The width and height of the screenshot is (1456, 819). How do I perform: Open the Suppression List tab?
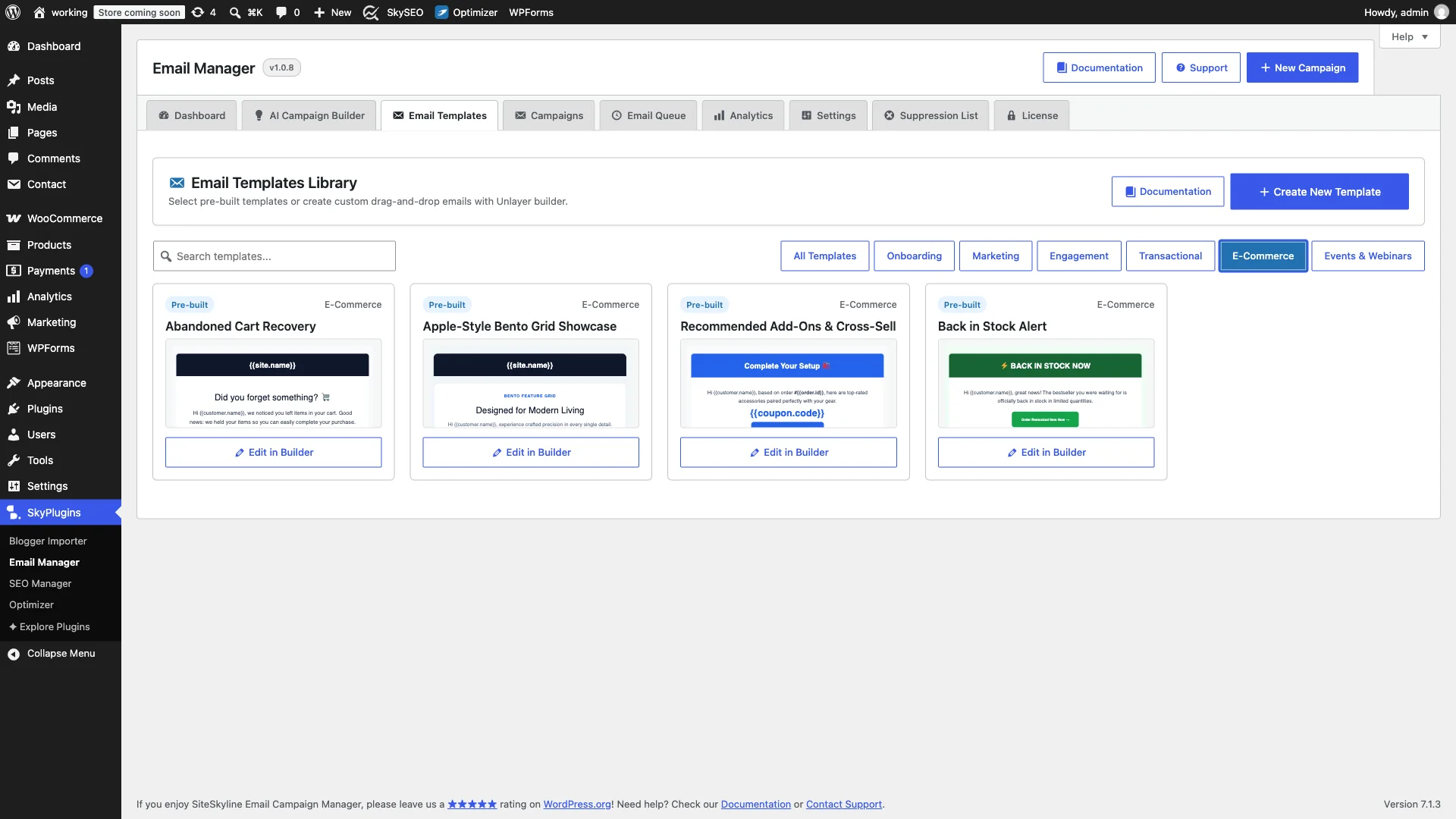[930, 115]
